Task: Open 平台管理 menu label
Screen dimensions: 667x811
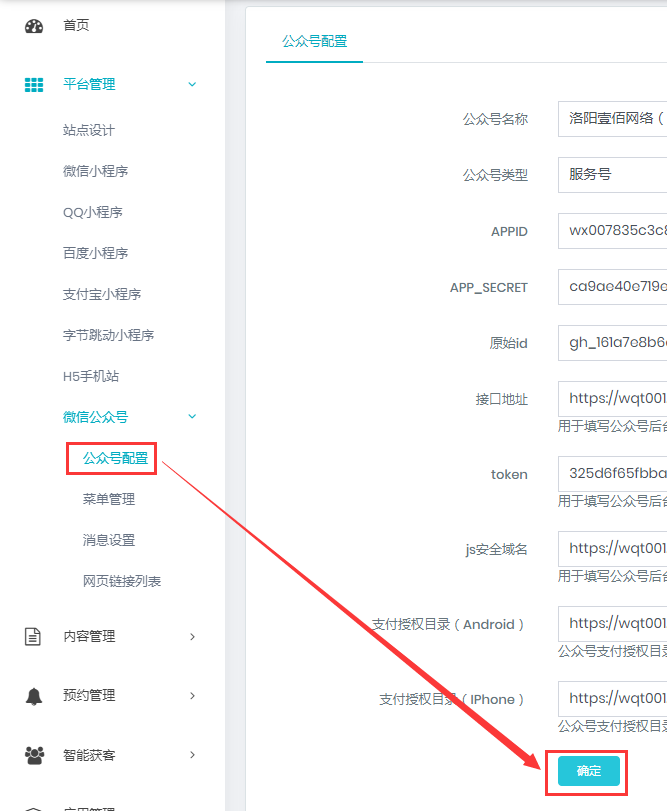Action: [x=89, y=84]
